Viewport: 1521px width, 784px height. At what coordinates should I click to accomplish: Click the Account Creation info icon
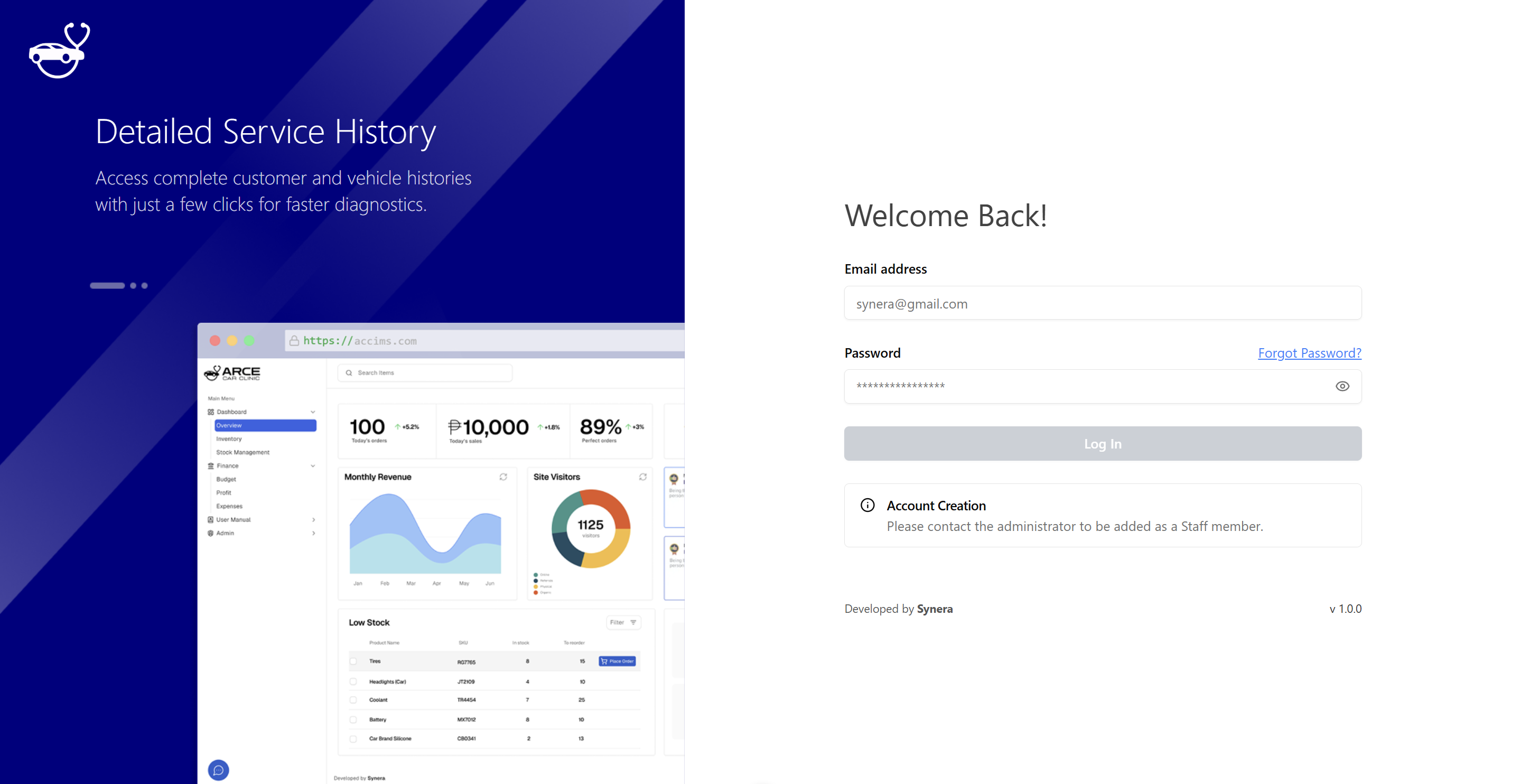[x=867, y=506]
